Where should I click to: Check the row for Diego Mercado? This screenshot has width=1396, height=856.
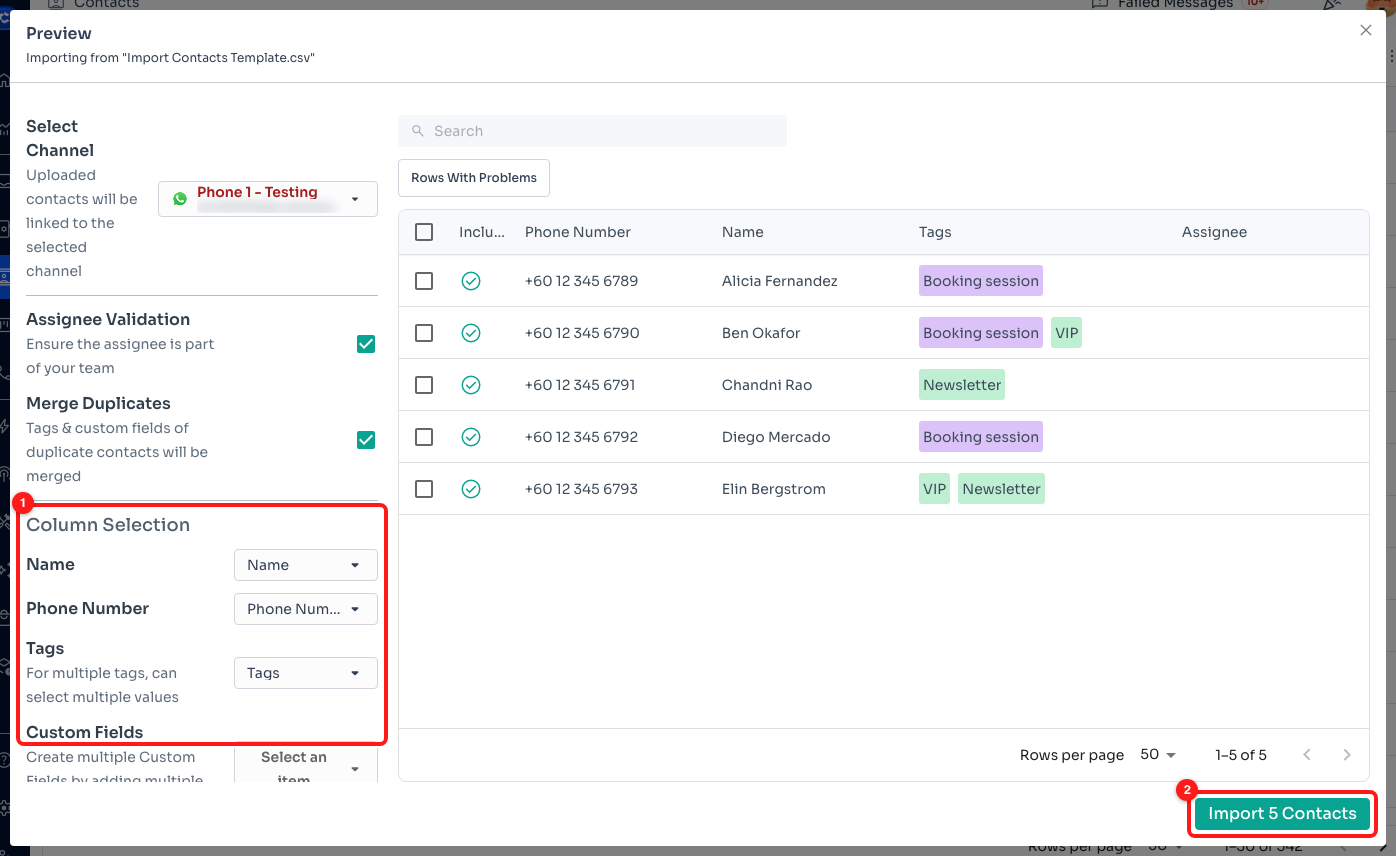pyautogui.click(x=424, y=437)
